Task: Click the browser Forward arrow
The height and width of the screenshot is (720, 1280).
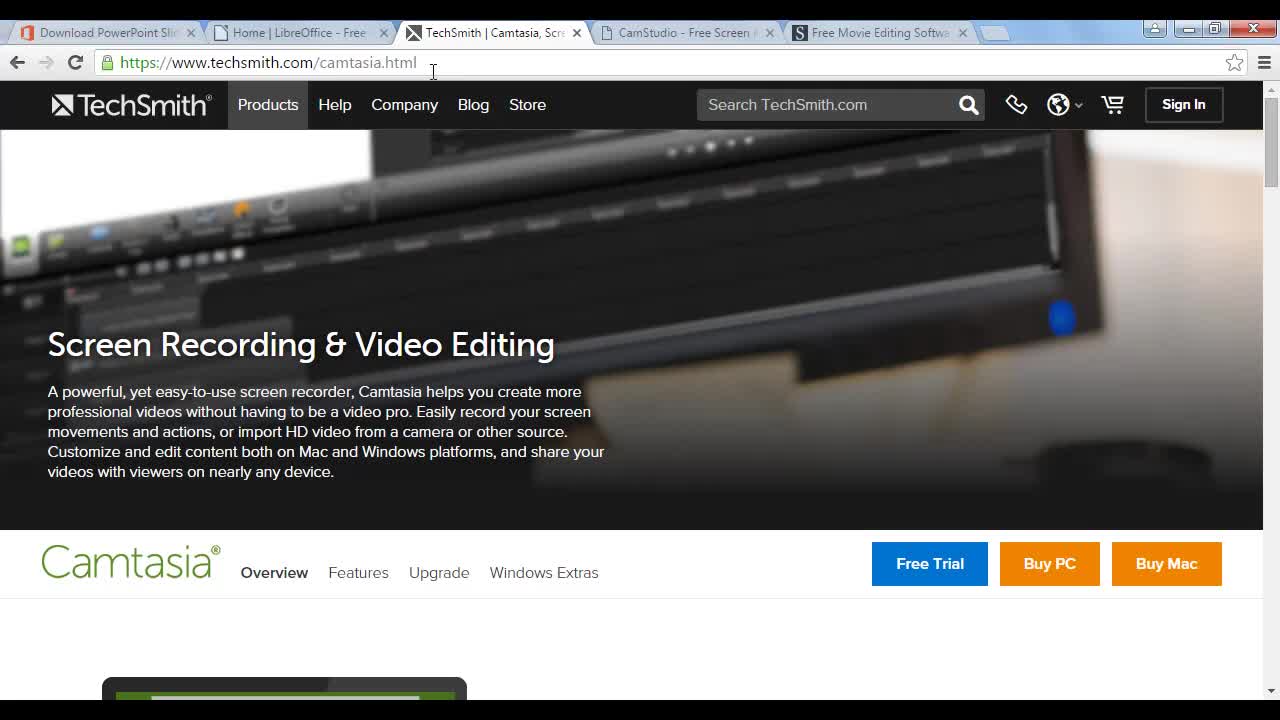Action: pyautogui.click(x=46, y=62)
